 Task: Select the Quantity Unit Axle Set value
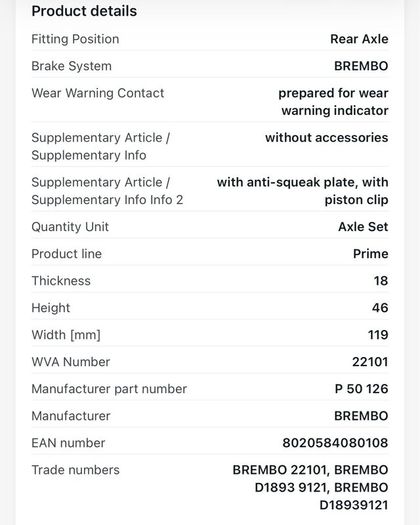point(363,227)
